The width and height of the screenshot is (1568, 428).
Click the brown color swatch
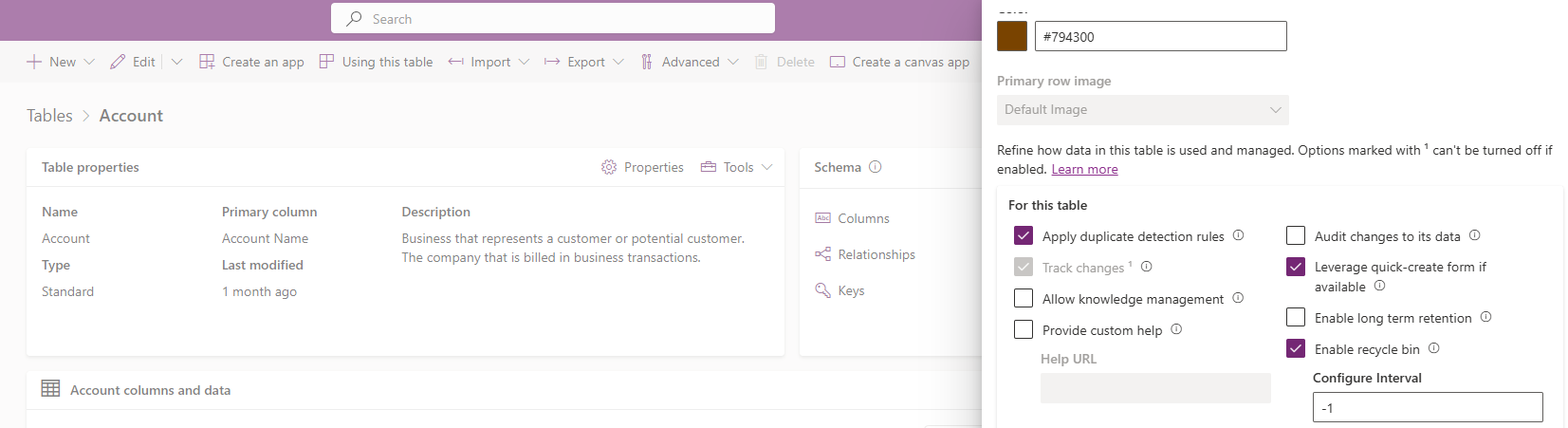click(x=1012, y=36)
